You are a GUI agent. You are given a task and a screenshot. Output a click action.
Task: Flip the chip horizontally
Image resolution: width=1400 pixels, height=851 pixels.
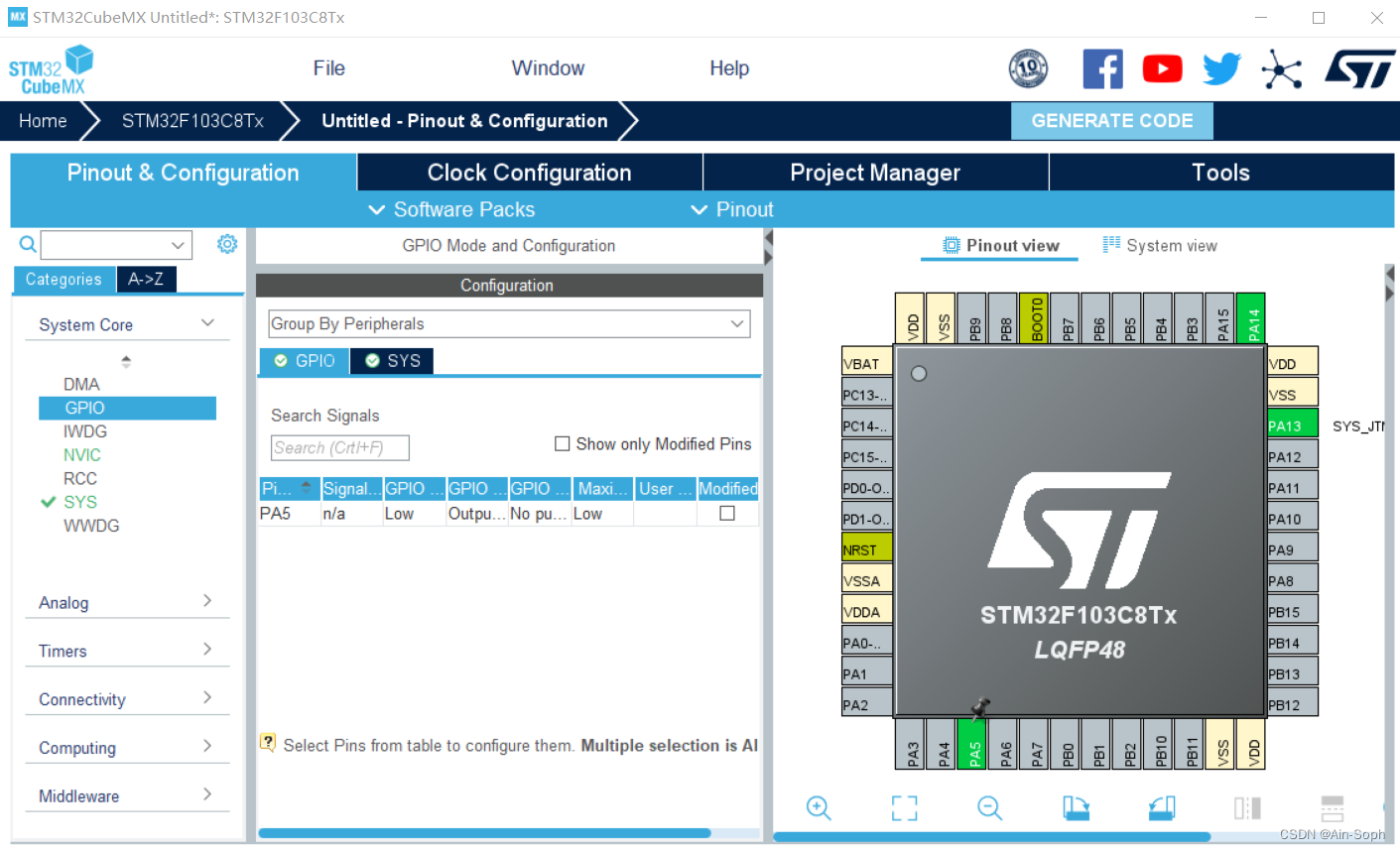(x=1247, y=808)
